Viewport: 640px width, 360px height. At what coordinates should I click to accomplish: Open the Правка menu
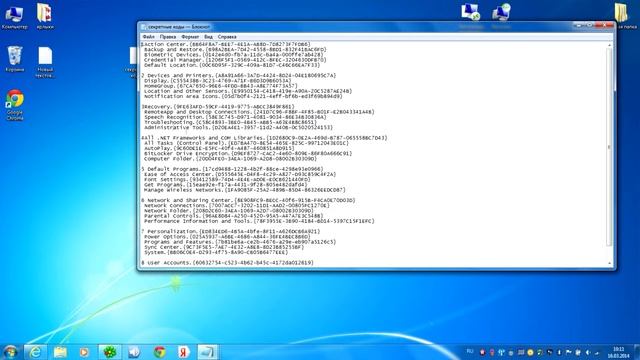[168, 37]
